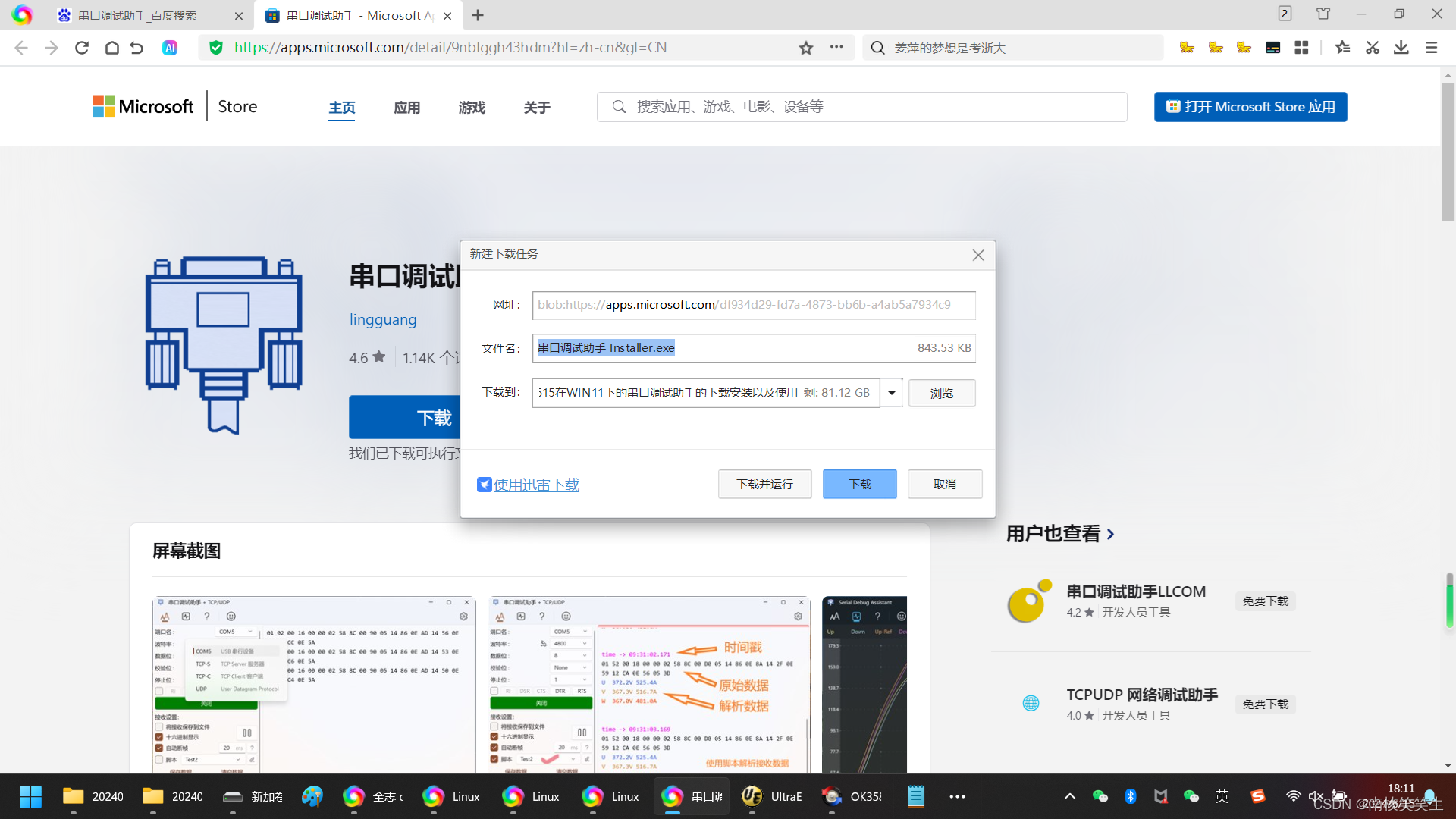The width and height of the screenshot is (1456, 819).
Task: Click the scissors screenshot tool icon
Action: point(1373,48)
